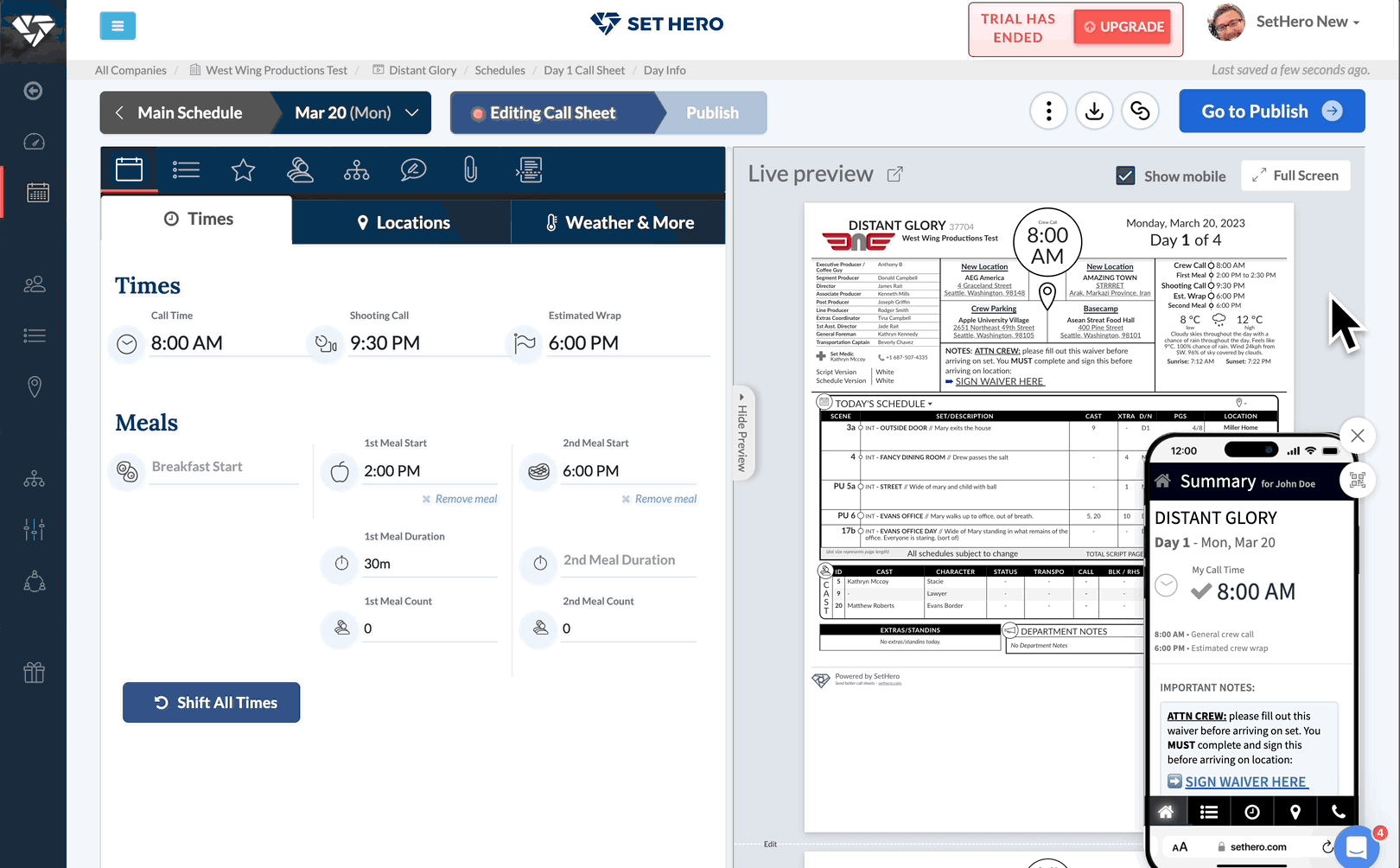
Task: Open the sliders settings sidebar icon
Action: (x=35, y=529)
